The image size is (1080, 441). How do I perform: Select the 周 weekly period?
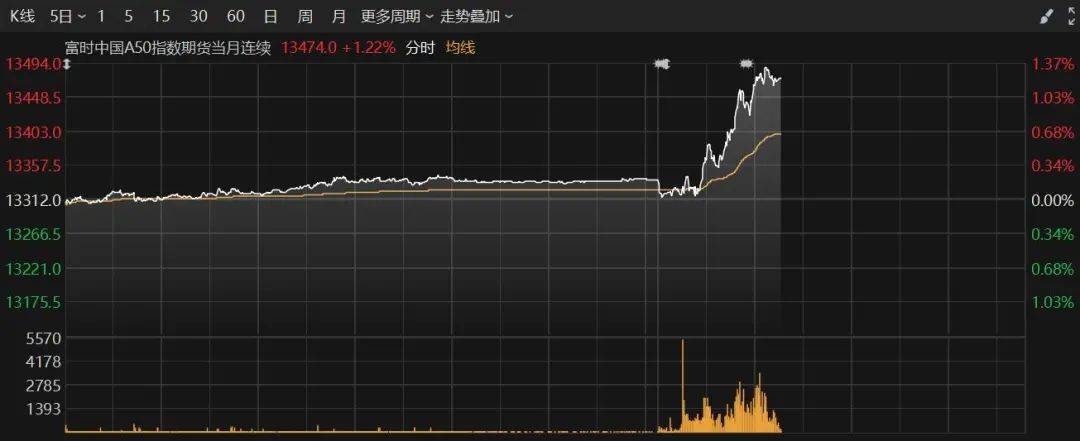305,16
